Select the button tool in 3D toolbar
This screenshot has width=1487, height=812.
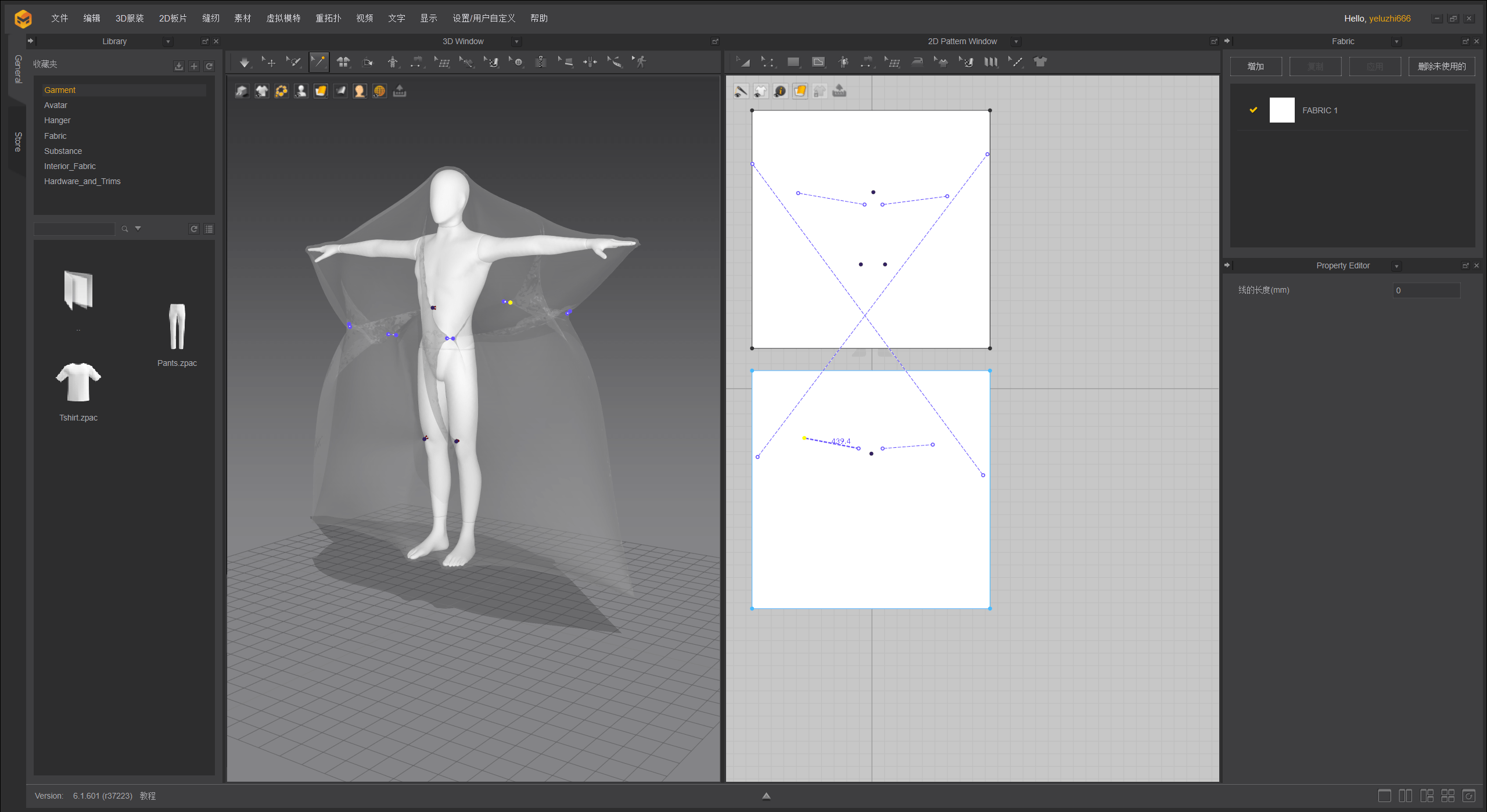pos(517,62)
